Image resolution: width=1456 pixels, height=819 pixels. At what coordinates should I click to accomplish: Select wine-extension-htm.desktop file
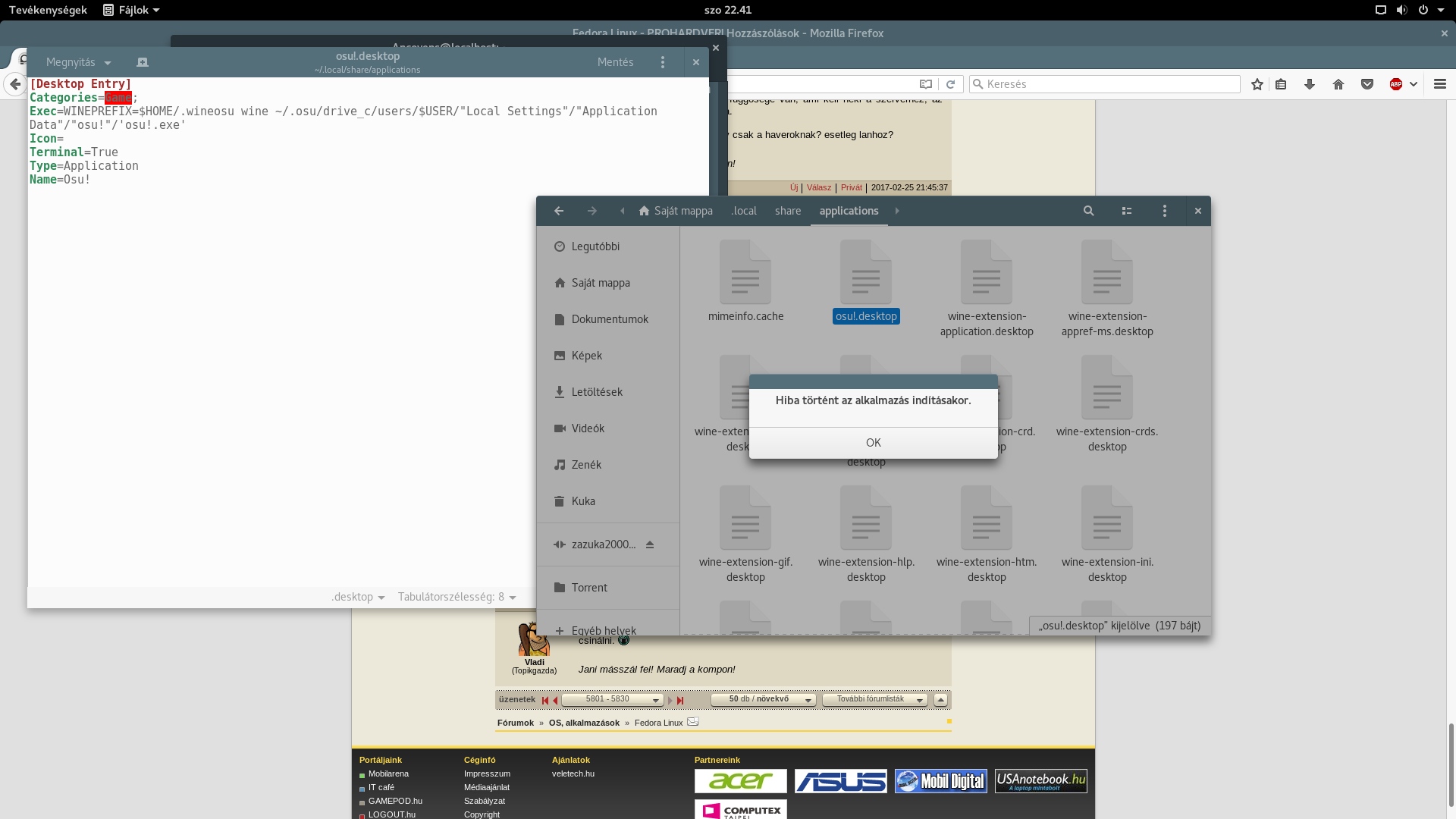coord(987,535)
